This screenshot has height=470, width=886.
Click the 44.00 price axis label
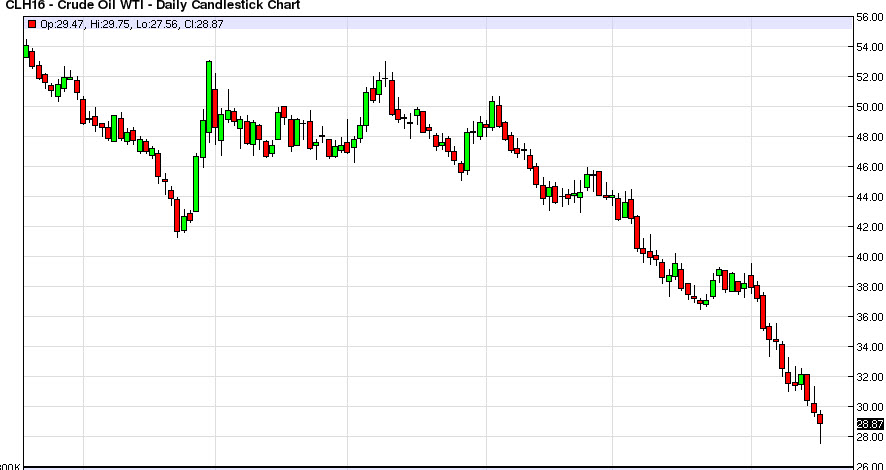pyautogui.click(x=870, y=197)
